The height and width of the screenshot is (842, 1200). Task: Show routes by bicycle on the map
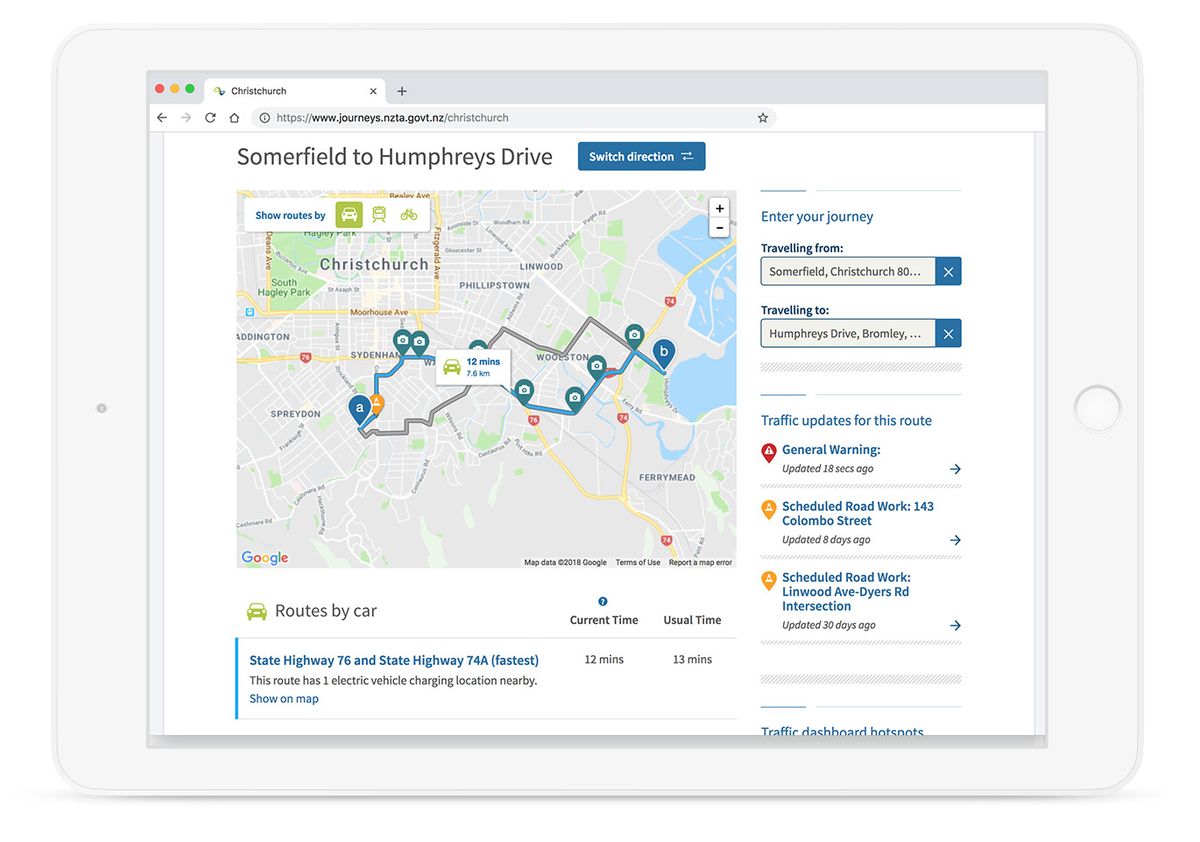(409, 214)
